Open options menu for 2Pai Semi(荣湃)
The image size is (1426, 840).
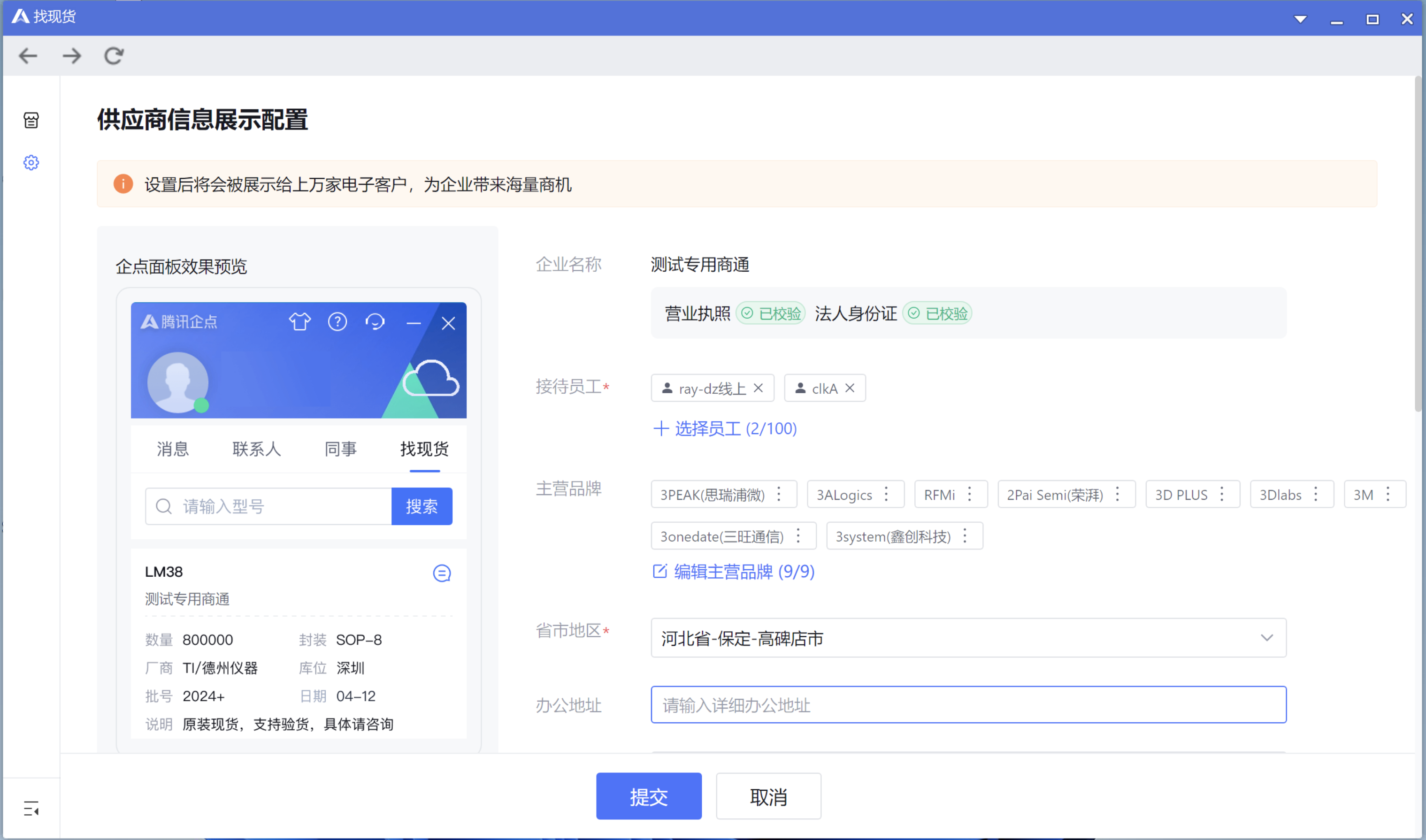(1118, 494)
